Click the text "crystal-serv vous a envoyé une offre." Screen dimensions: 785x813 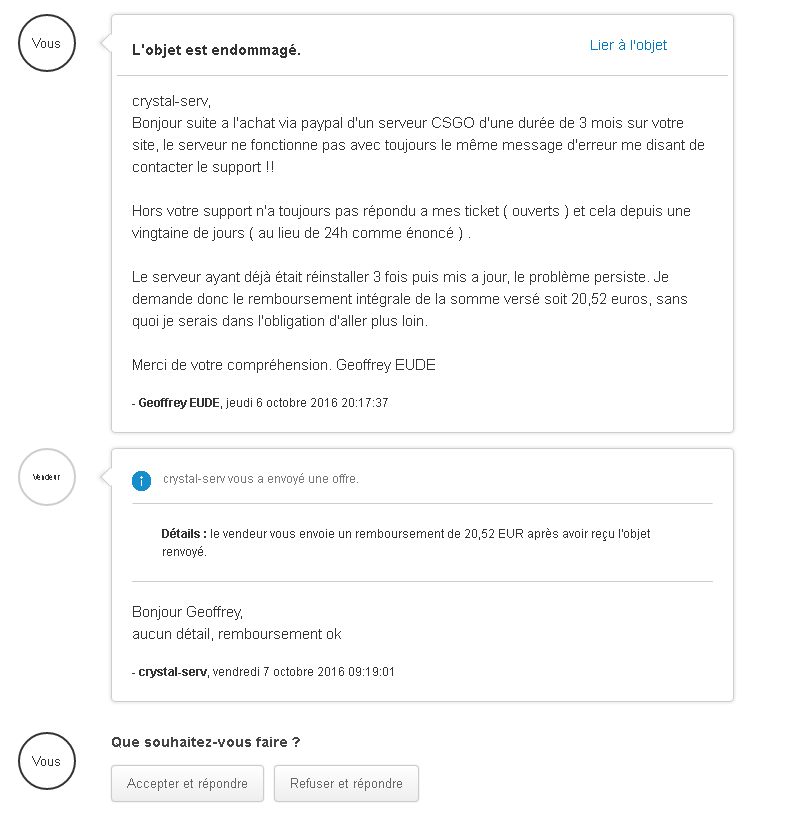tap(260, 479)
